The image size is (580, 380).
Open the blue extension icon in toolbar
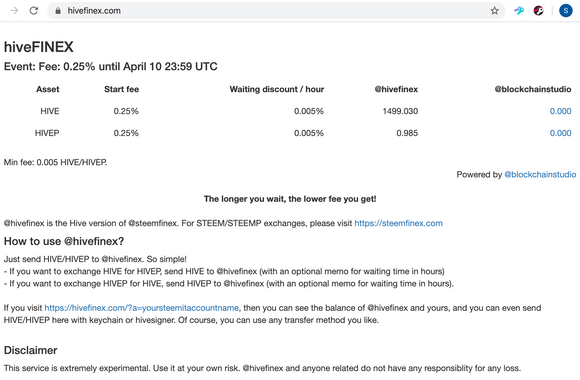[x=519, y=11]
